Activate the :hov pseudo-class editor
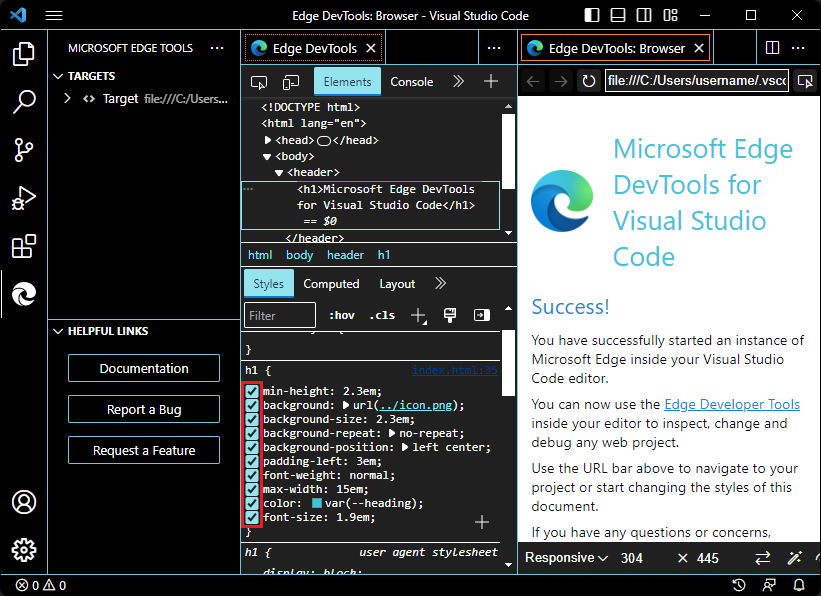This screenshot has width=821, height=596. point(342,314)
